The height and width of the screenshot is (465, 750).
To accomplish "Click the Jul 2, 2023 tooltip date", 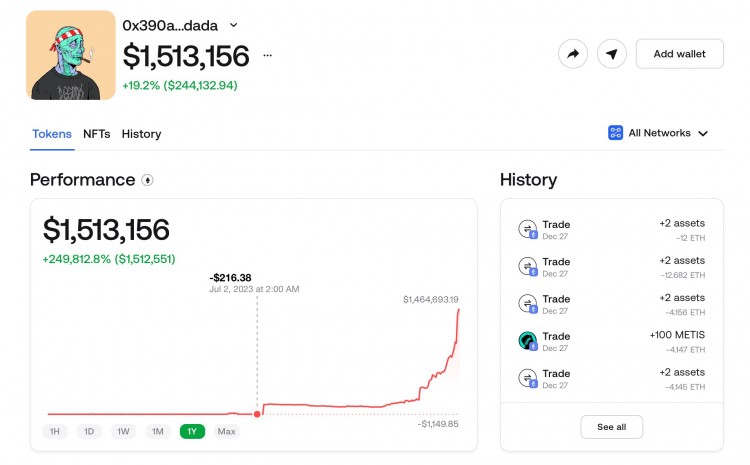I will pyautogui.click(x=254, y=289).
